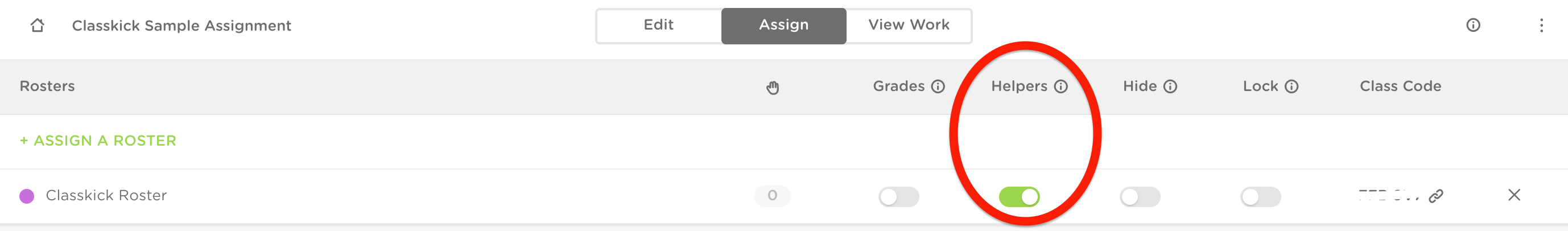1568x231 pixels.
Task: Copy the class code link icon
Action: click(x=1436, y=196)
